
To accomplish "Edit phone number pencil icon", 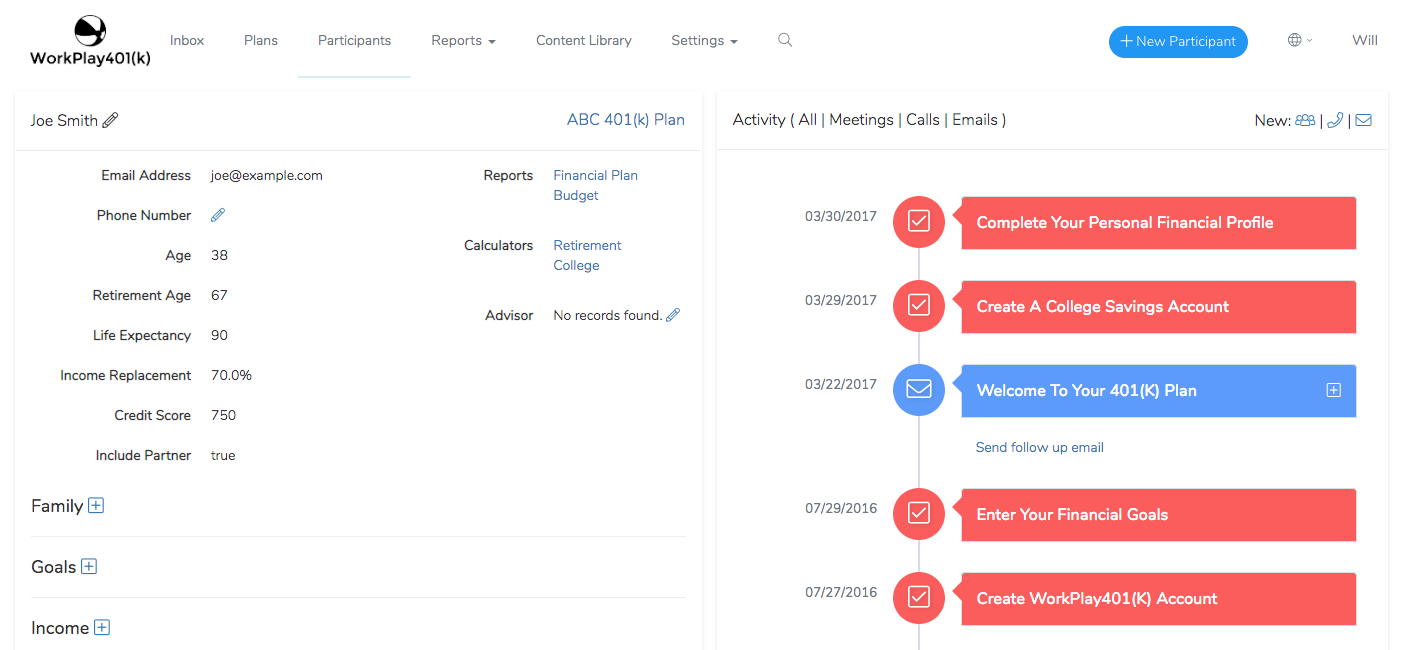I will click(218, 215).
